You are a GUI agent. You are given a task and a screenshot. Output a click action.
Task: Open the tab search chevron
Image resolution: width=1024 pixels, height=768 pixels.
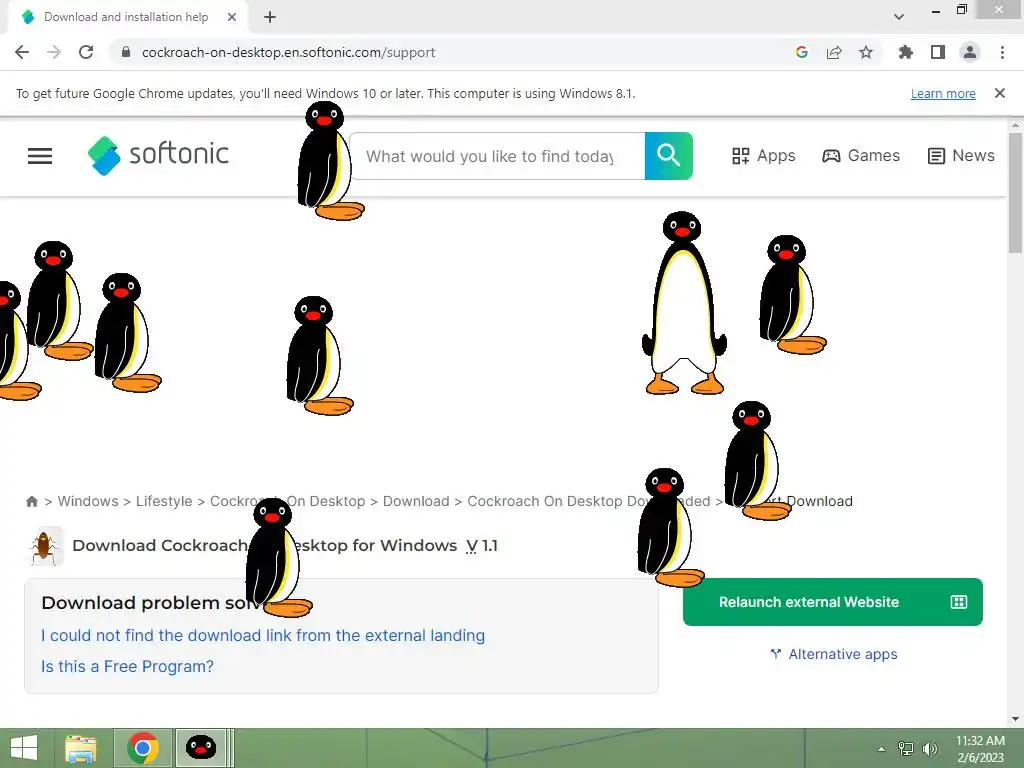(x=899, y=17)
